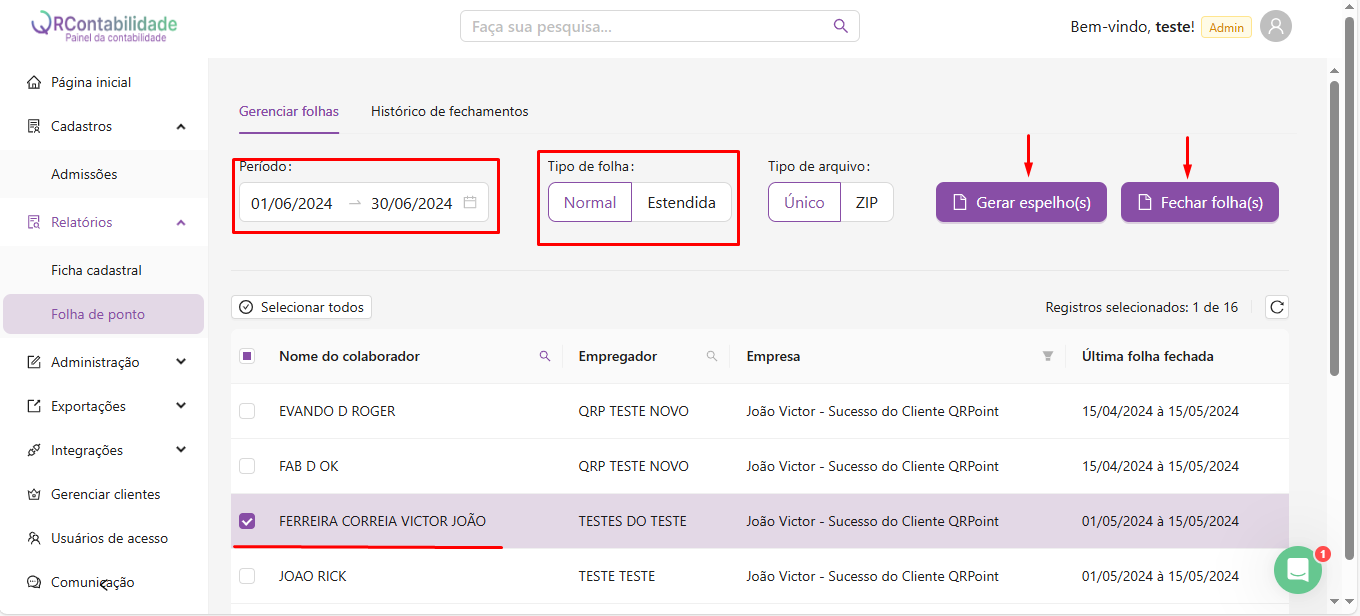1360x616 pixels.
Task: Open the chat support bubble icon
Action: pyautogui.click(x=1298, y=570)
